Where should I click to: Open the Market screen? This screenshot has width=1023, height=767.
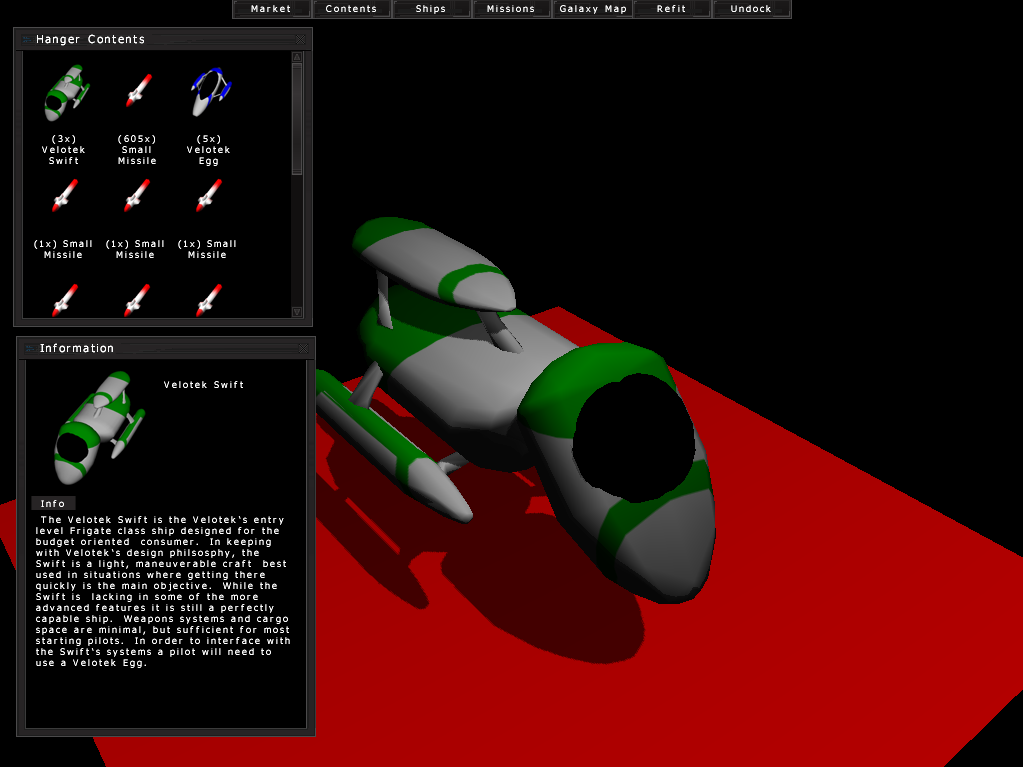(x=271, y=9)
